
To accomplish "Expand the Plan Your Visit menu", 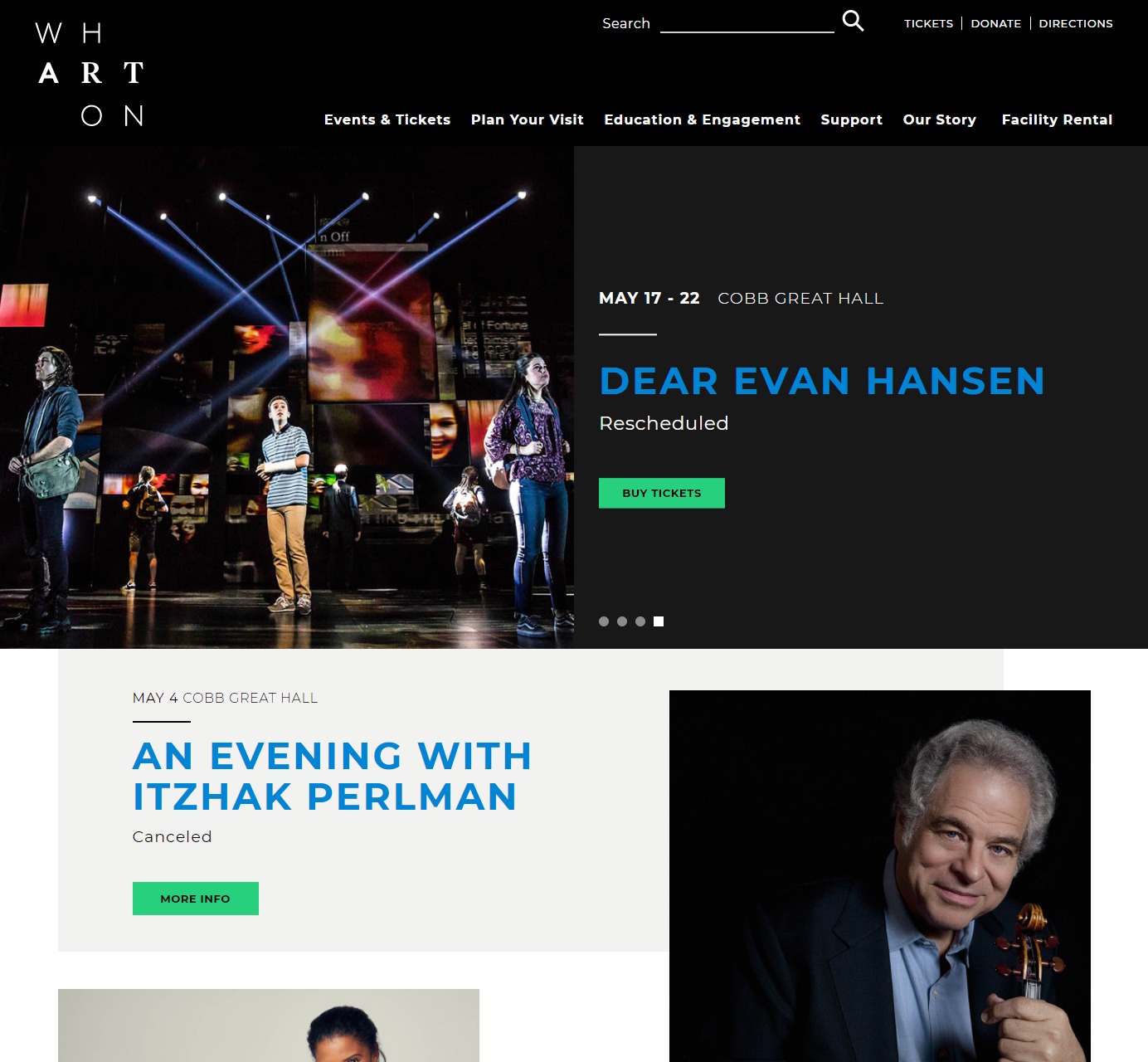I will coord(528,119).
